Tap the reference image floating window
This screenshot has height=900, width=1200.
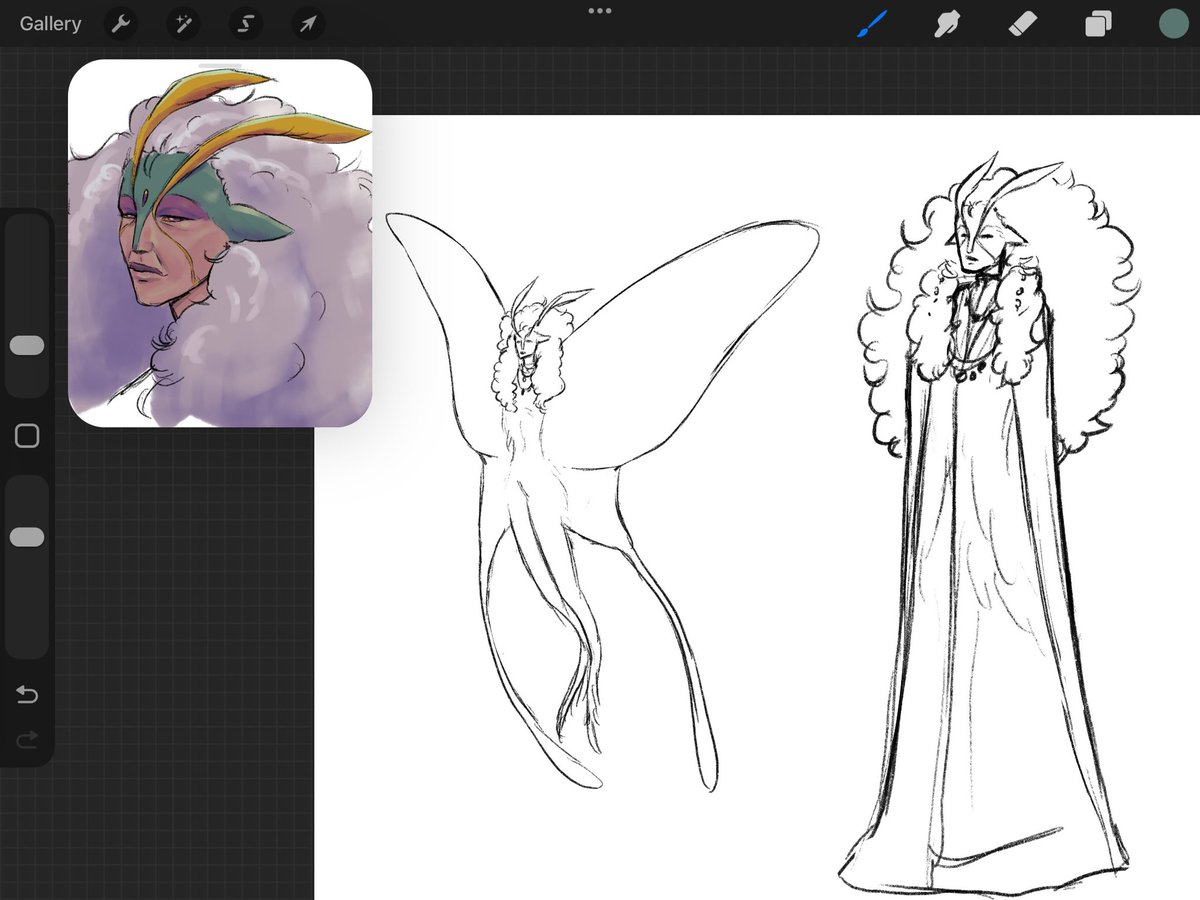click(x=220, y=243)
